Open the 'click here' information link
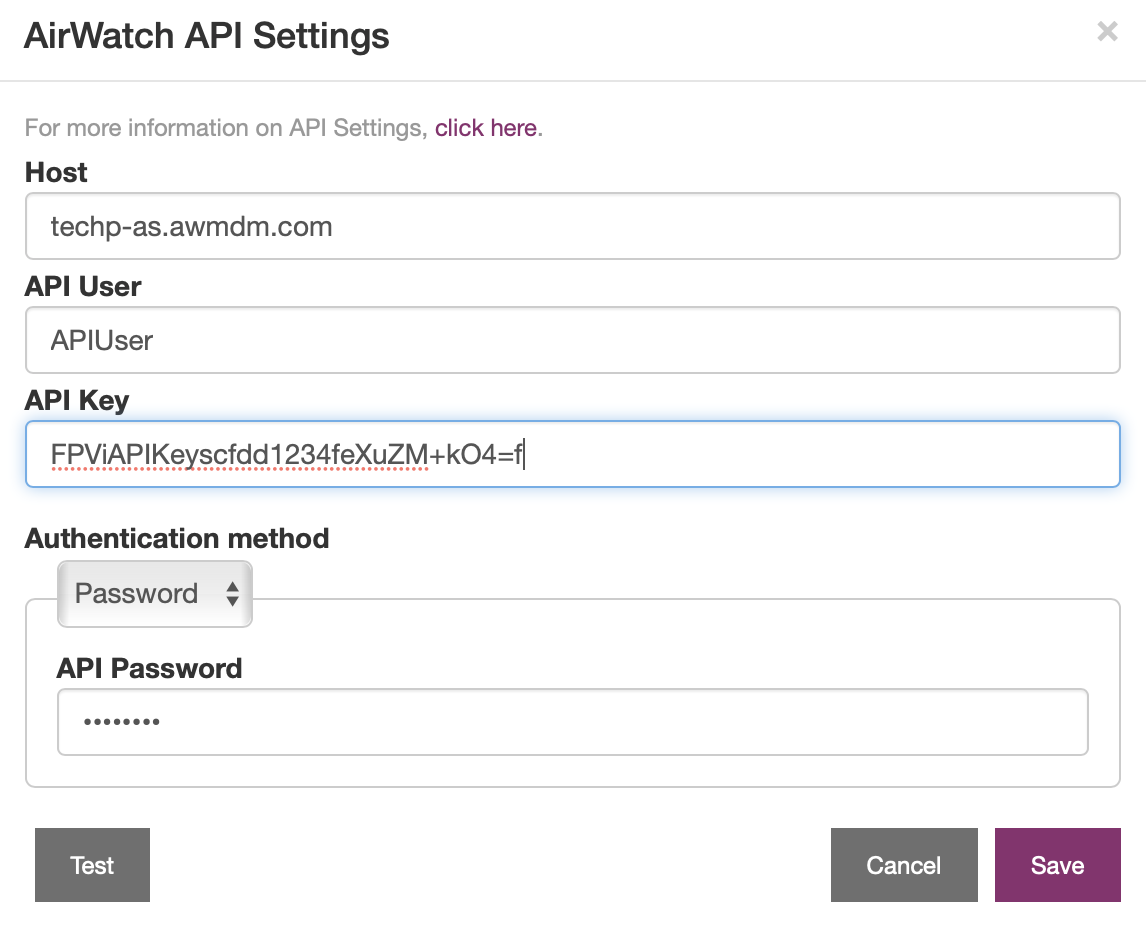 [x=486, y=128]
